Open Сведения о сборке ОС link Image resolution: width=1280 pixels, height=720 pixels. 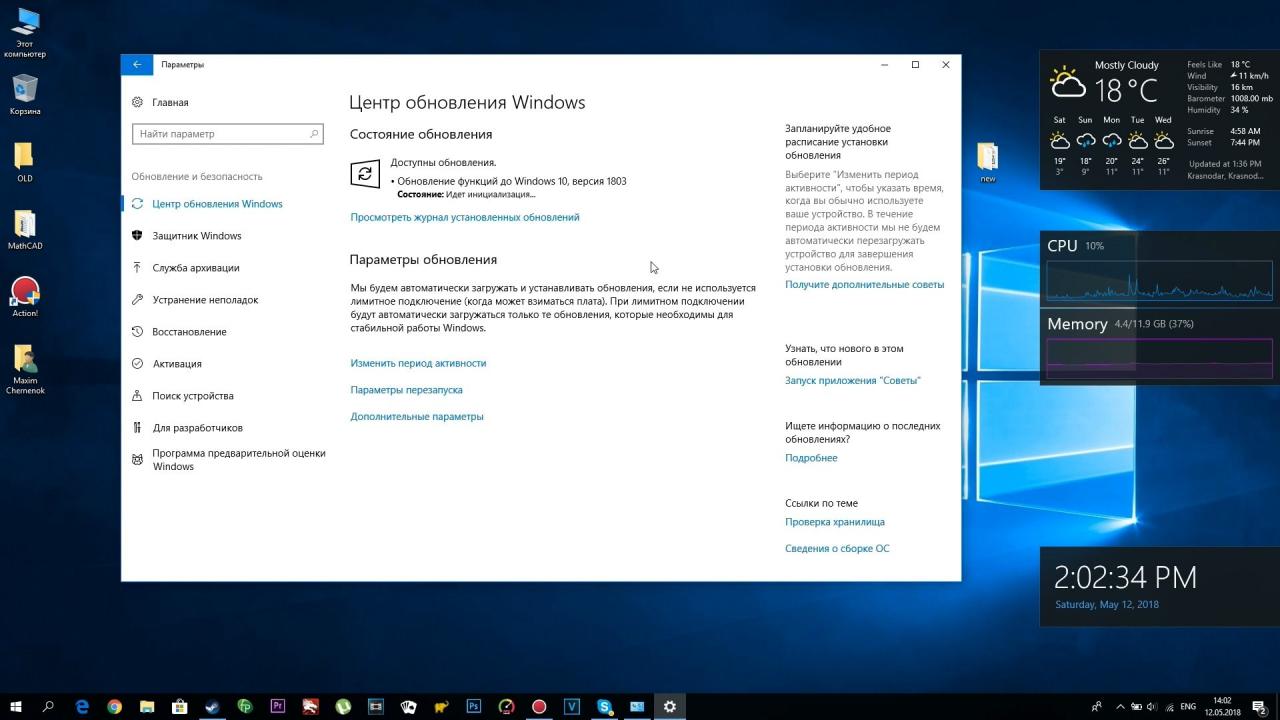tap(837, 548)
